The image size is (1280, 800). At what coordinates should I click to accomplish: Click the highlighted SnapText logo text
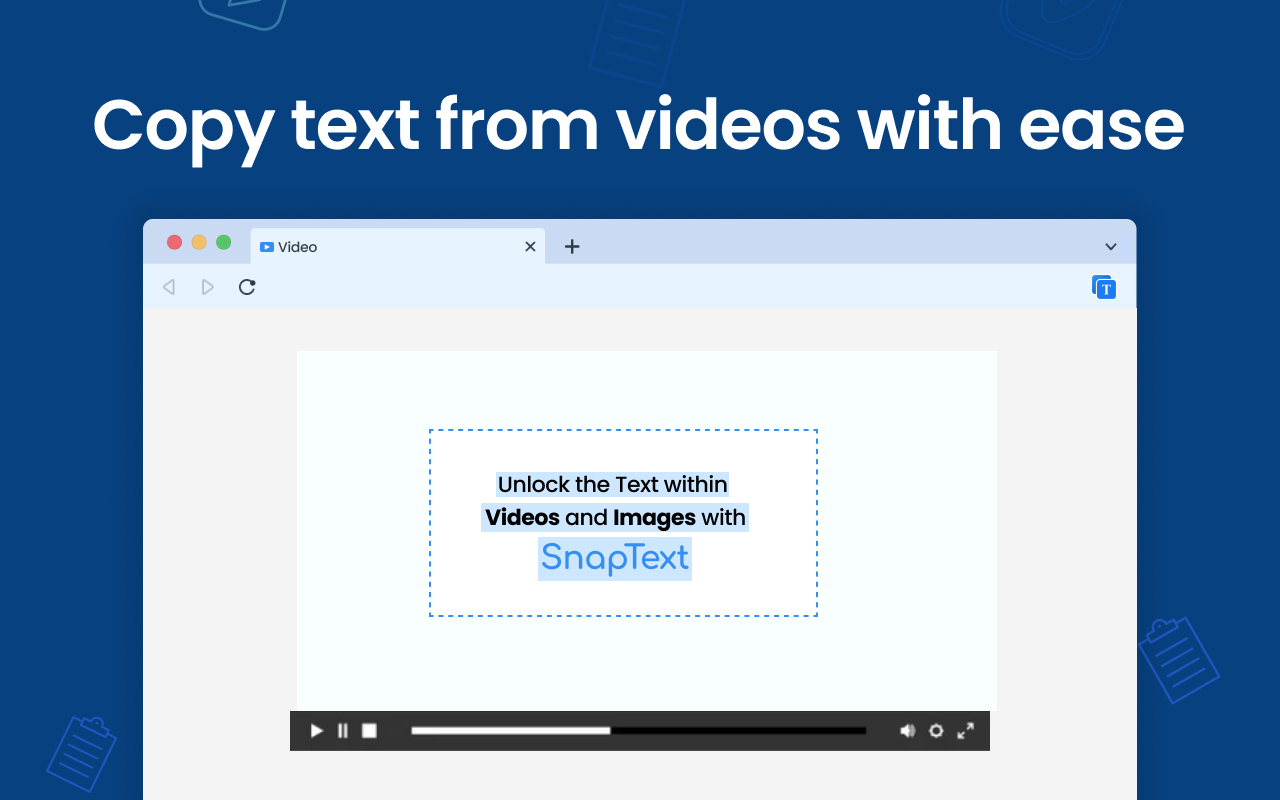tap(615, 558)
